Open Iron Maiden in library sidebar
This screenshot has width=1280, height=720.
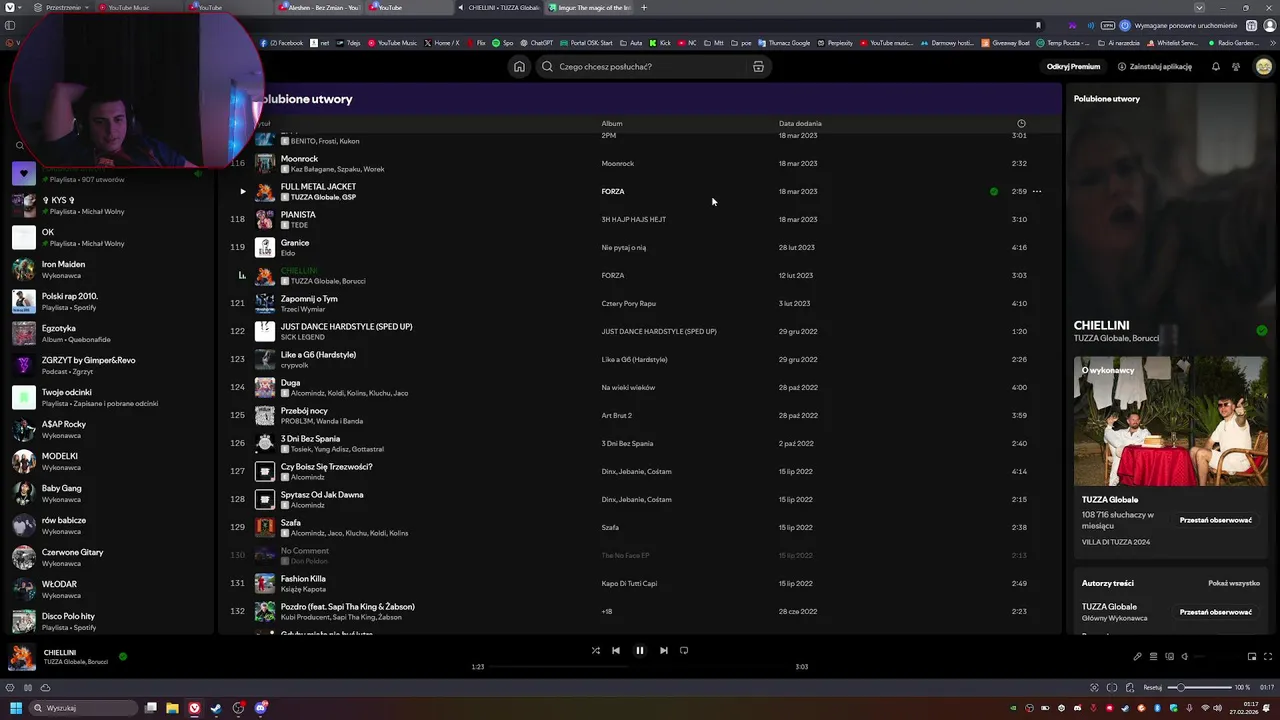(108, 269)
